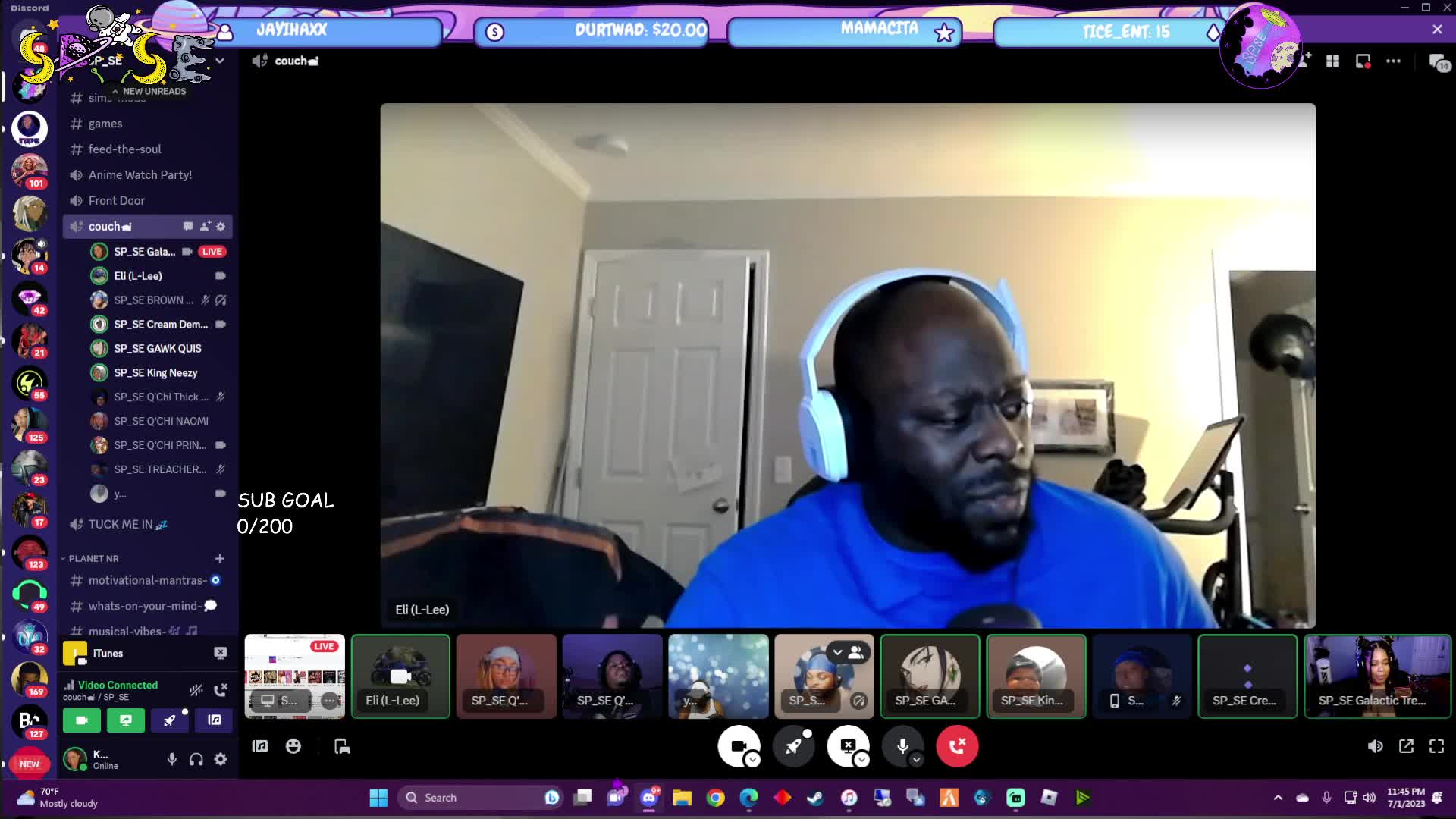Screen dimensions: 1456x819
Task: Switch the video layout to grid view
Action: [1332, 61]
